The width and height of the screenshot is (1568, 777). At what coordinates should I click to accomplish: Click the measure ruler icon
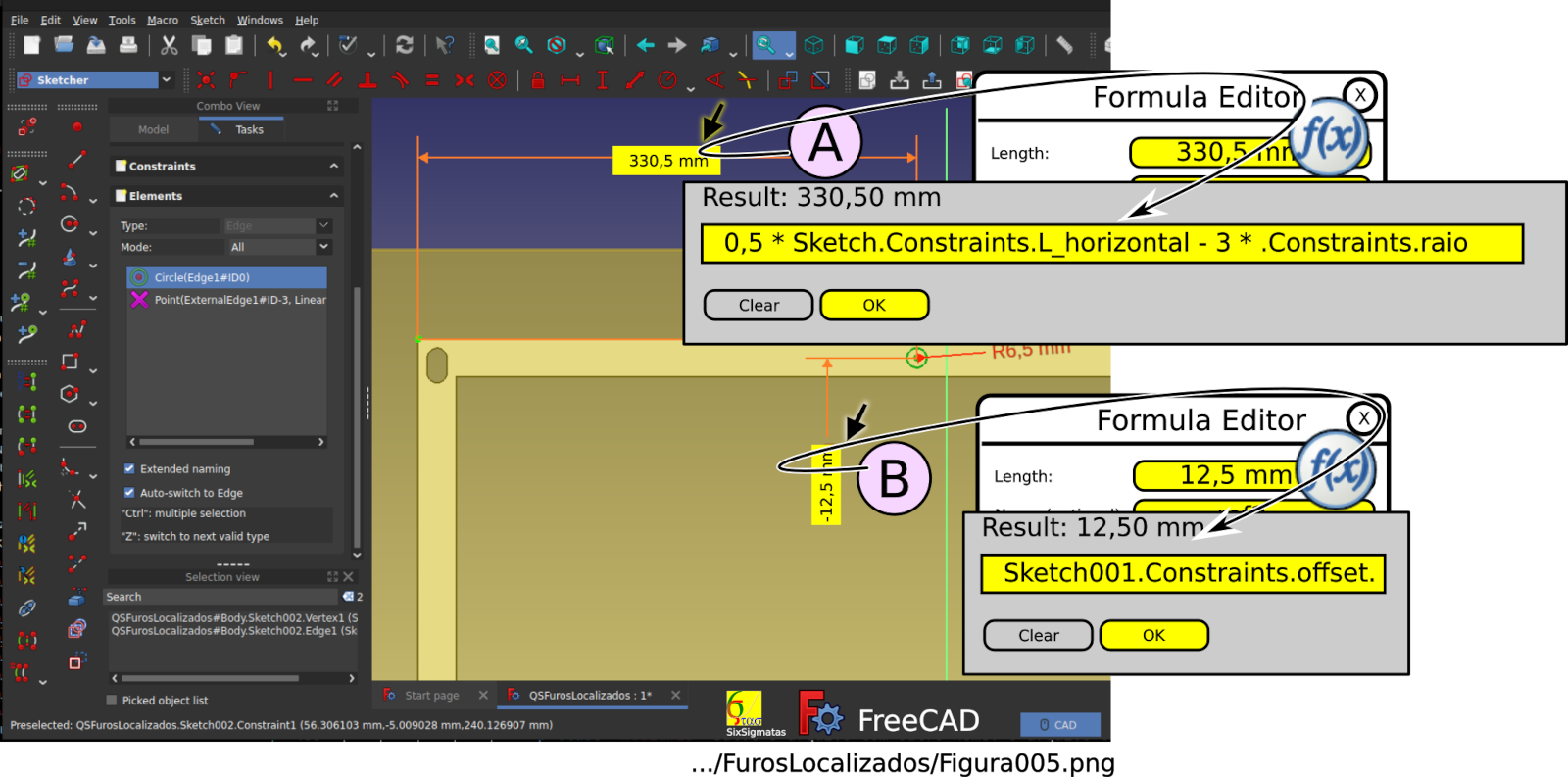click(1064, 45)
